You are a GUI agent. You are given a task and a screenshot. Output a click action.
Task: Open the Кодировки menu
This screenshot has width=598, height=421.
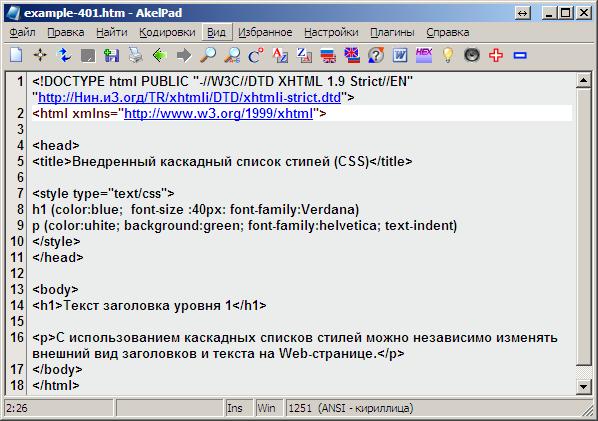(x=167, y=32)
